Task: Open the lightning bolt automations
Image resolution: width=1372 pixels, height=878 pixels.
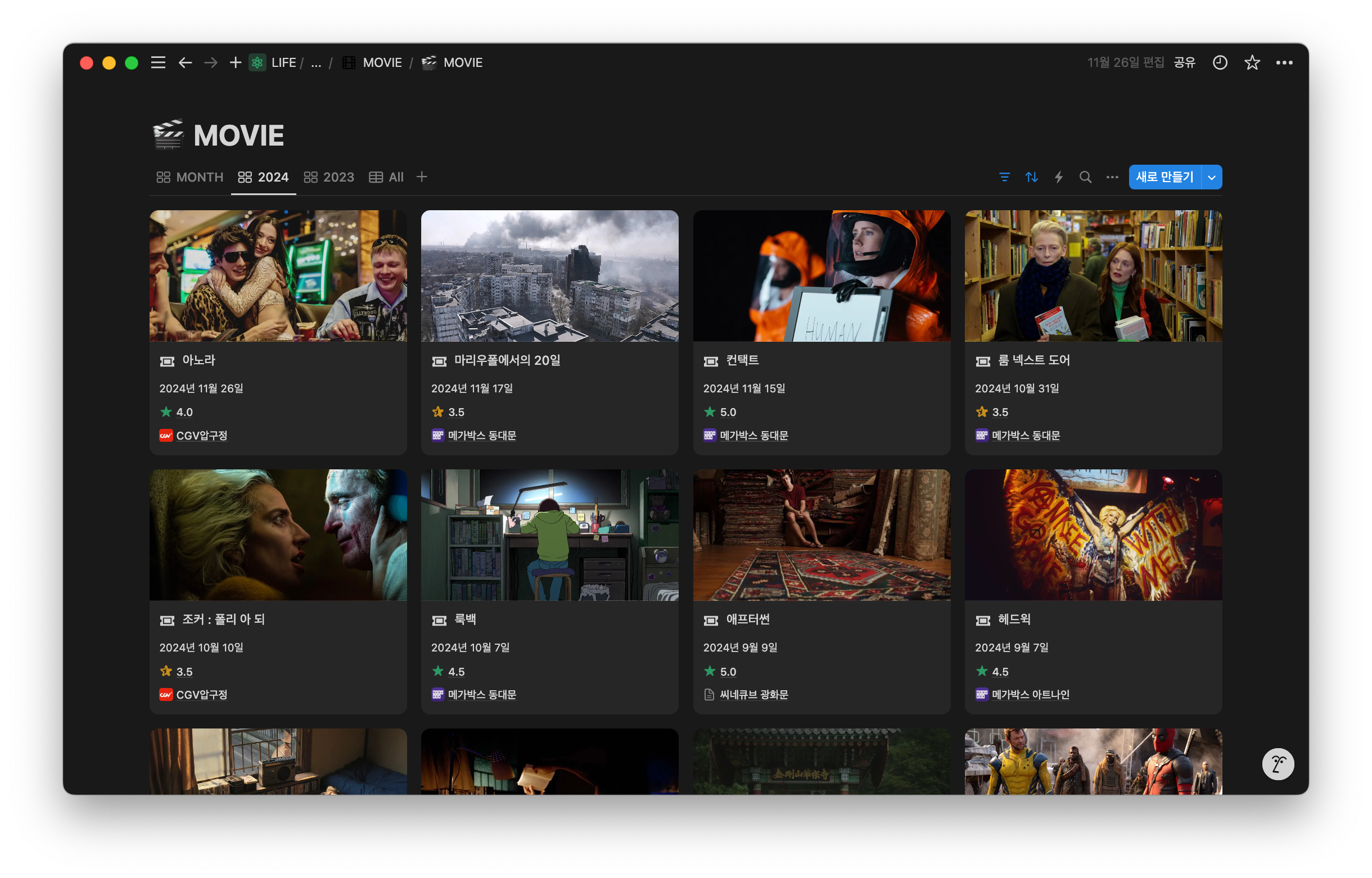Action: [1058, 177]
